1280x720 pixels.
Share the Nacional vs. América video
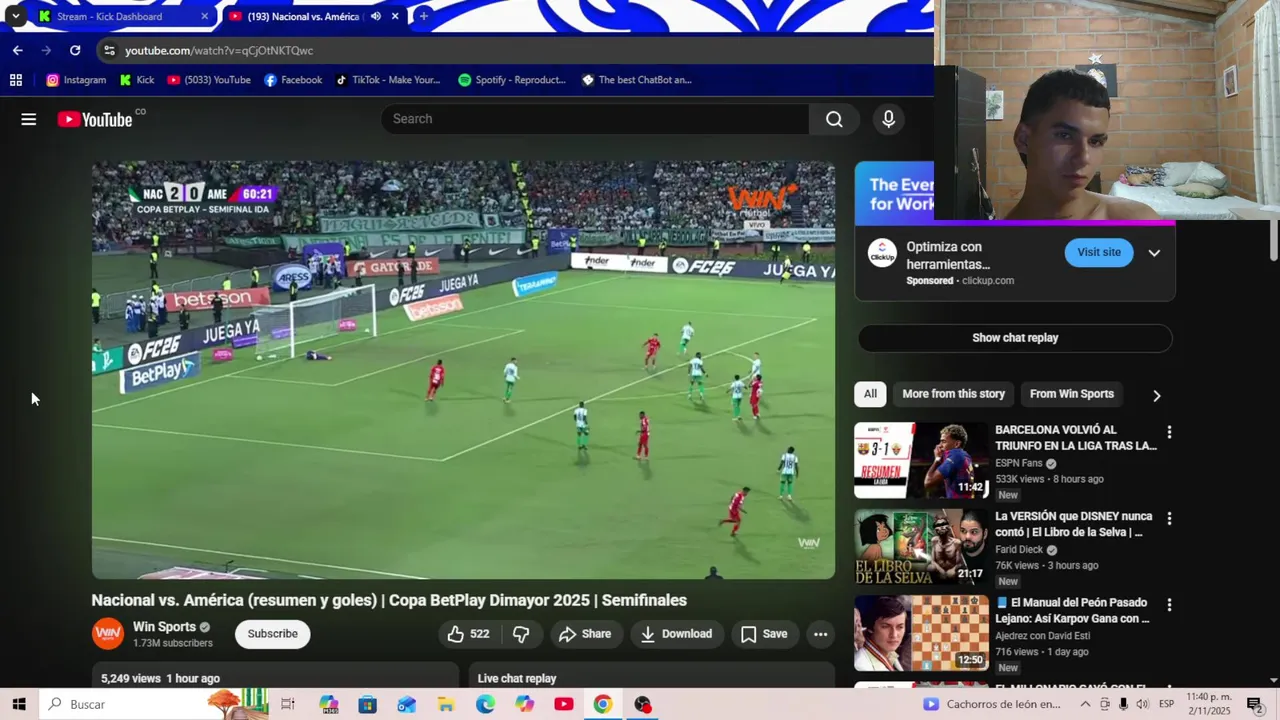585,634
